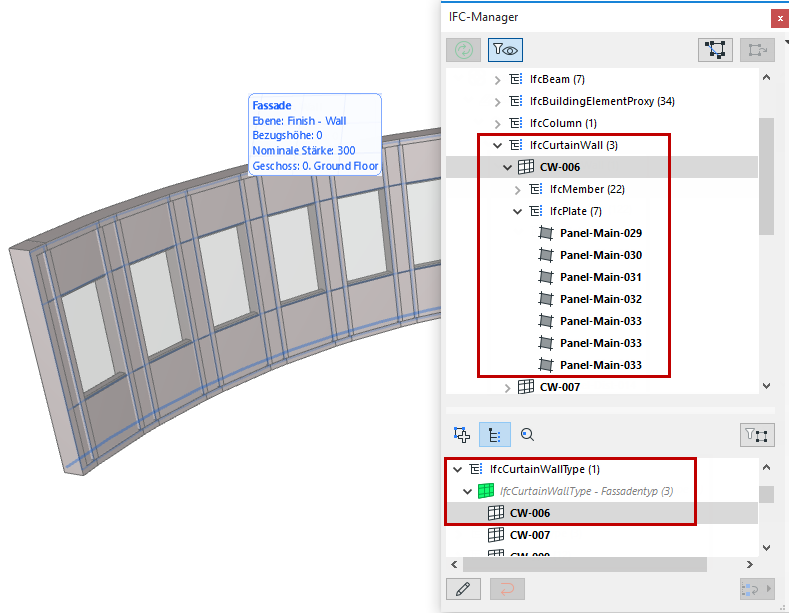Select Panel-Main-031 in the tree
The image size is (789, 613).
601,277
